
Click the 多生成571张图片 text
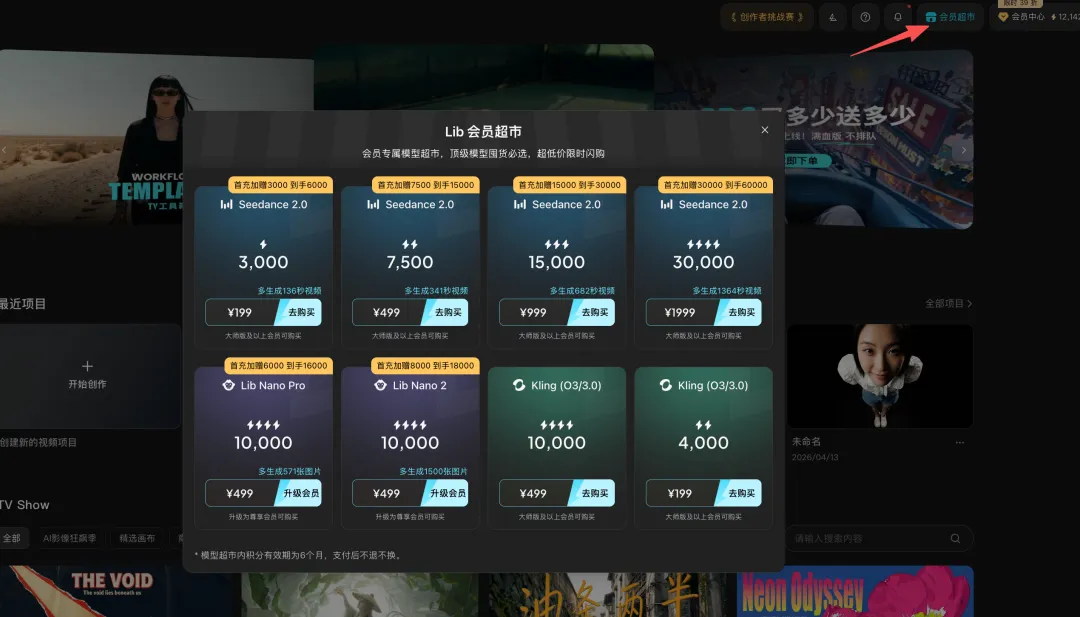pyautogui.click(x=289, y=472)
